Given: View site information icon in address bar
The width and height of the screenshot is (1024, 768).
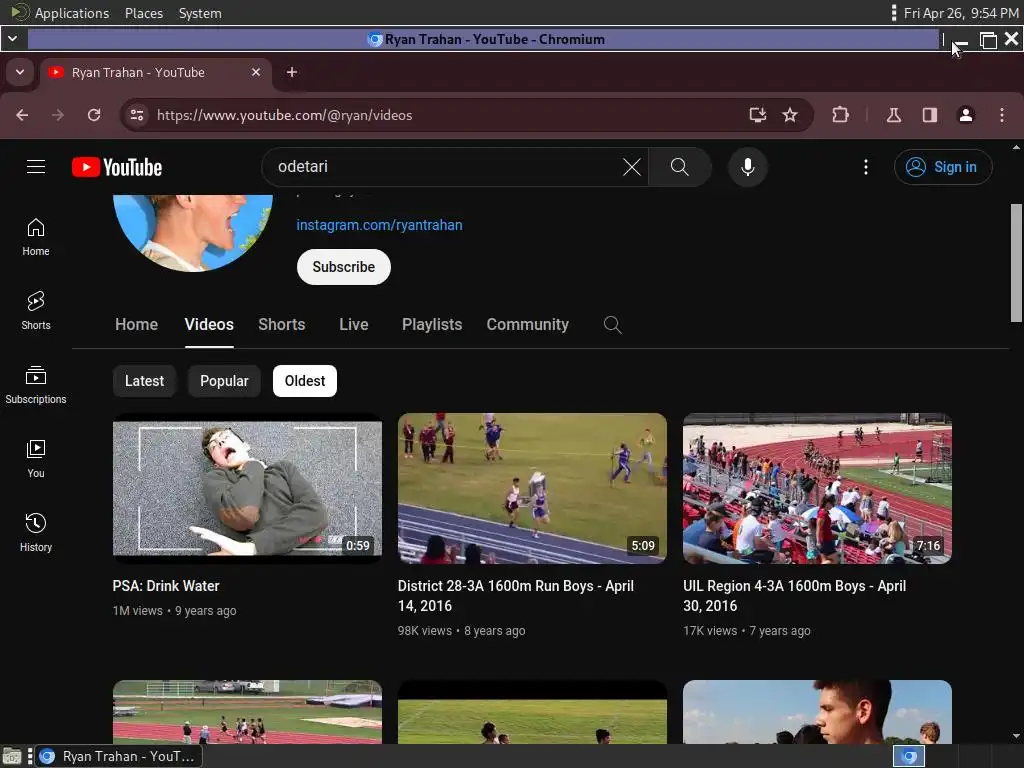Looking at the screenshot, I should coord(136,116).
